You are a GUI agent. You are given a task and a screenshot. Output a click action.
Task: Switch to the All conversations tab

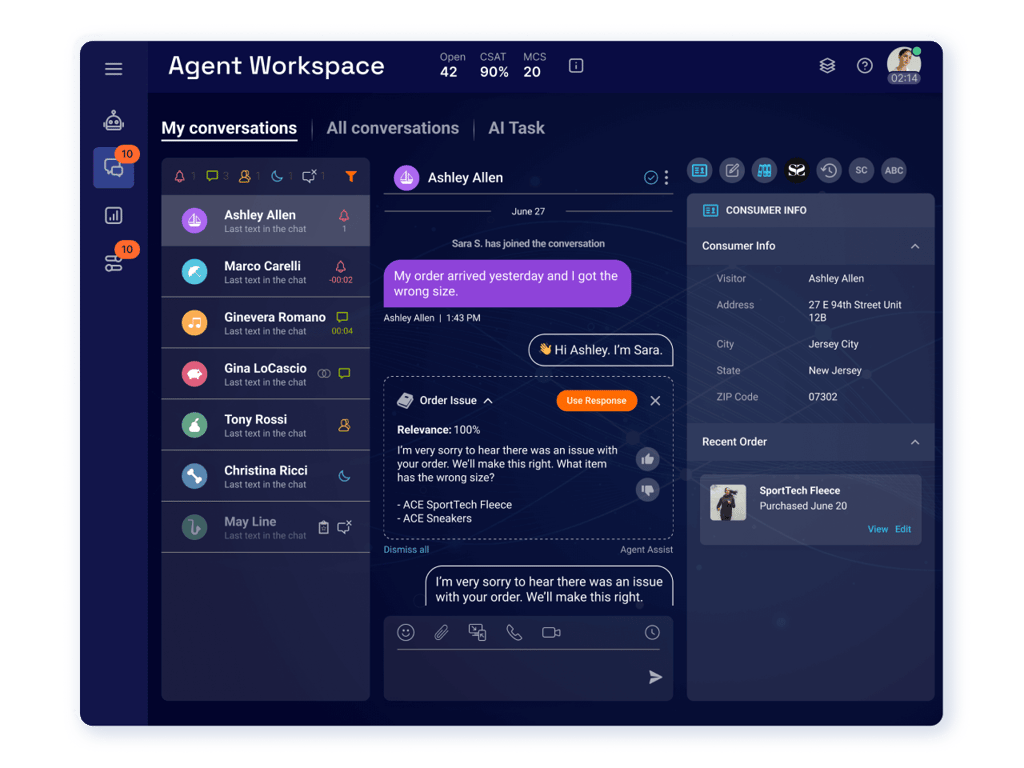point(392,128)
